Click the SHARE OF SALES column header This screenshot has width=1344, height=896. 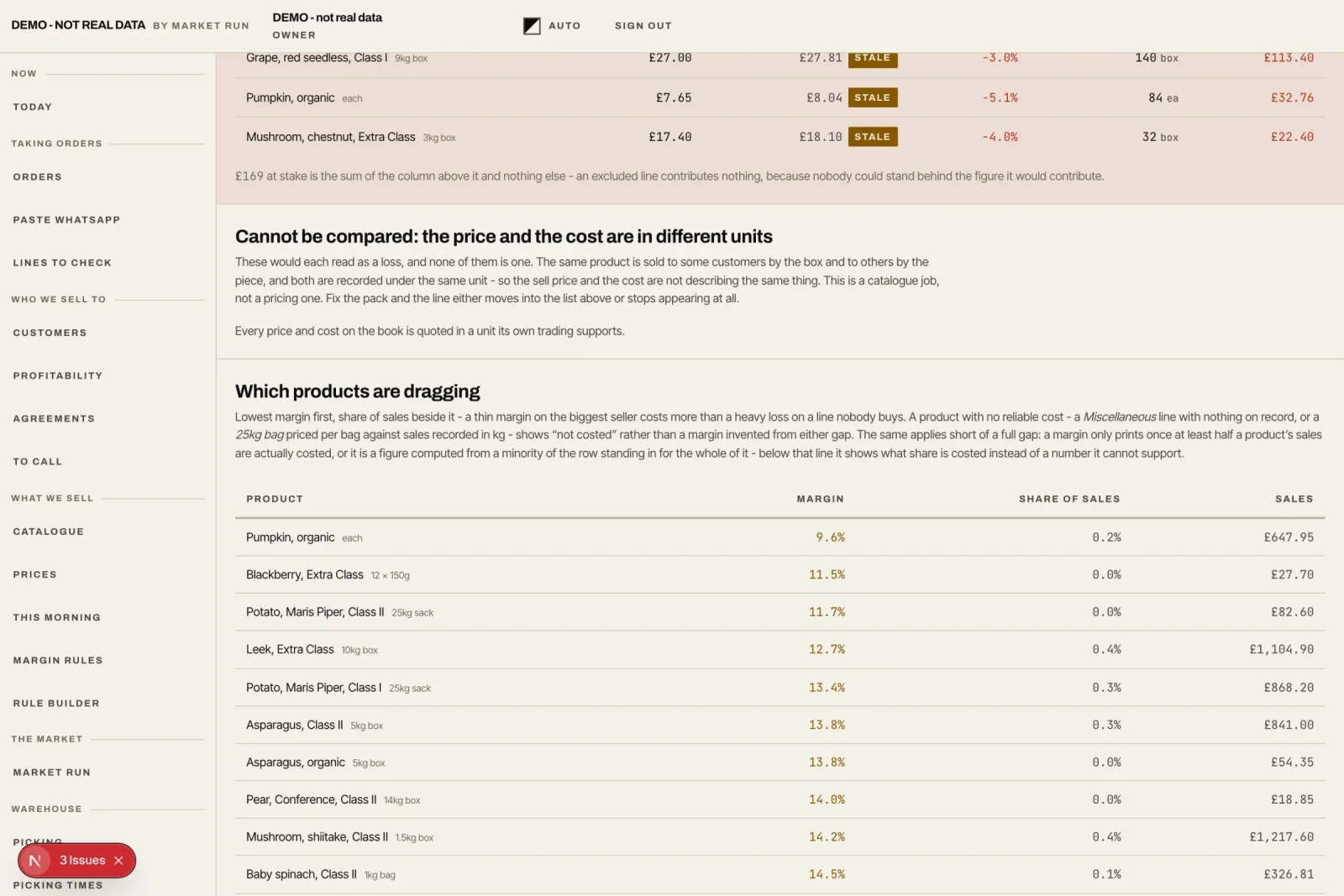(1069, 499)
